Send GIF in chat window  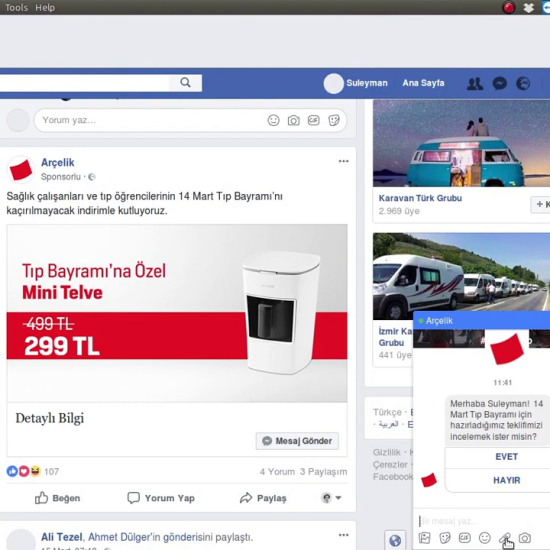click(465, 538)
